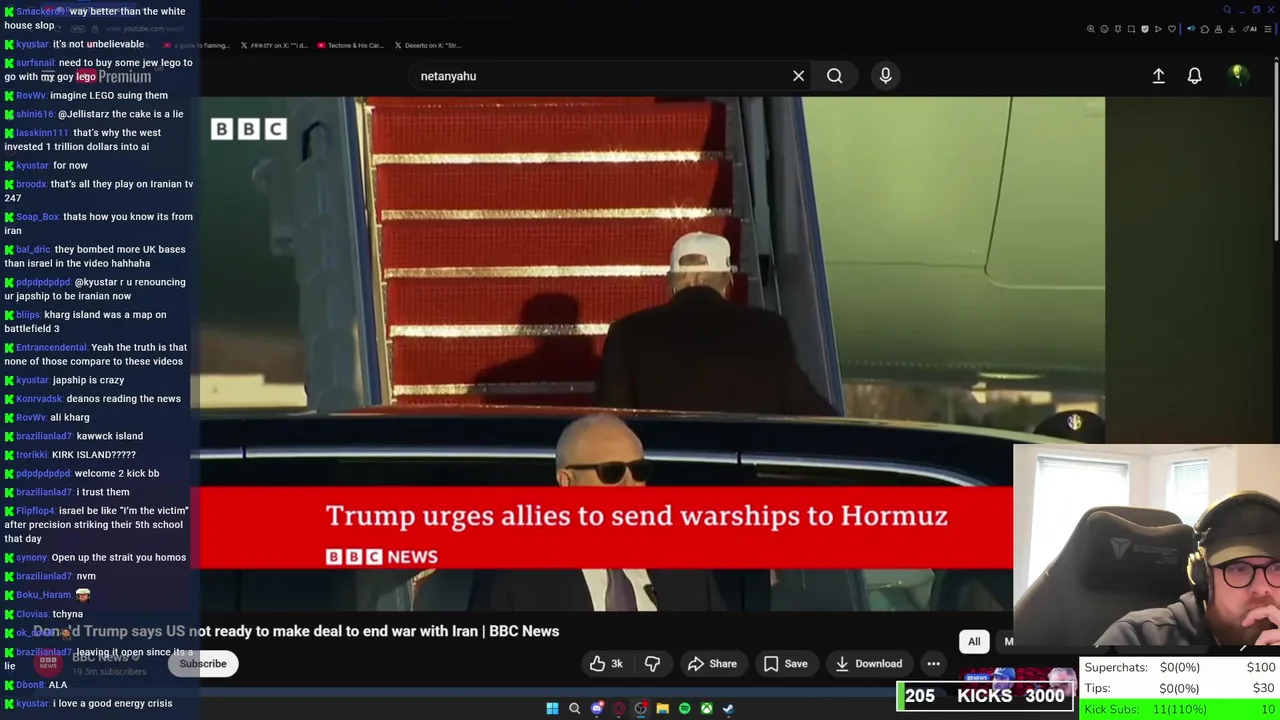Click the pin icon in browser toolbar
The image size is (1280, 720).
pos(1118,29)
